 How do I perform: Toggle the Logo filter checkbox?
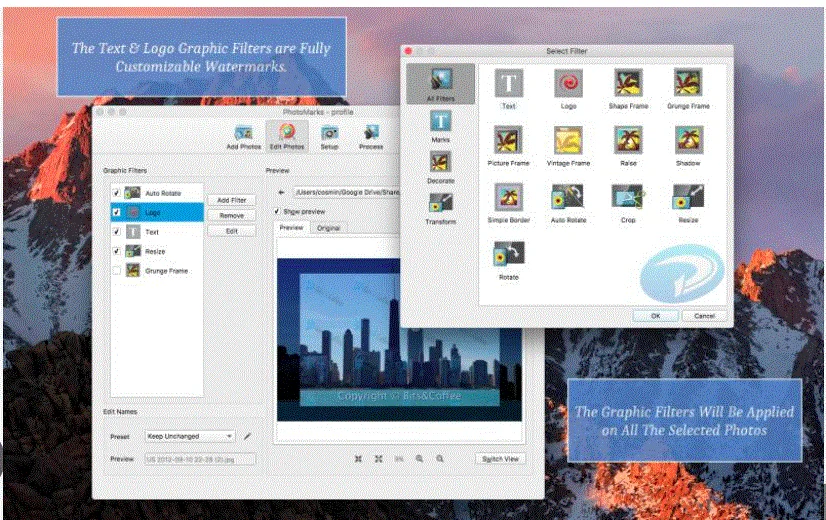pos(116,212)
